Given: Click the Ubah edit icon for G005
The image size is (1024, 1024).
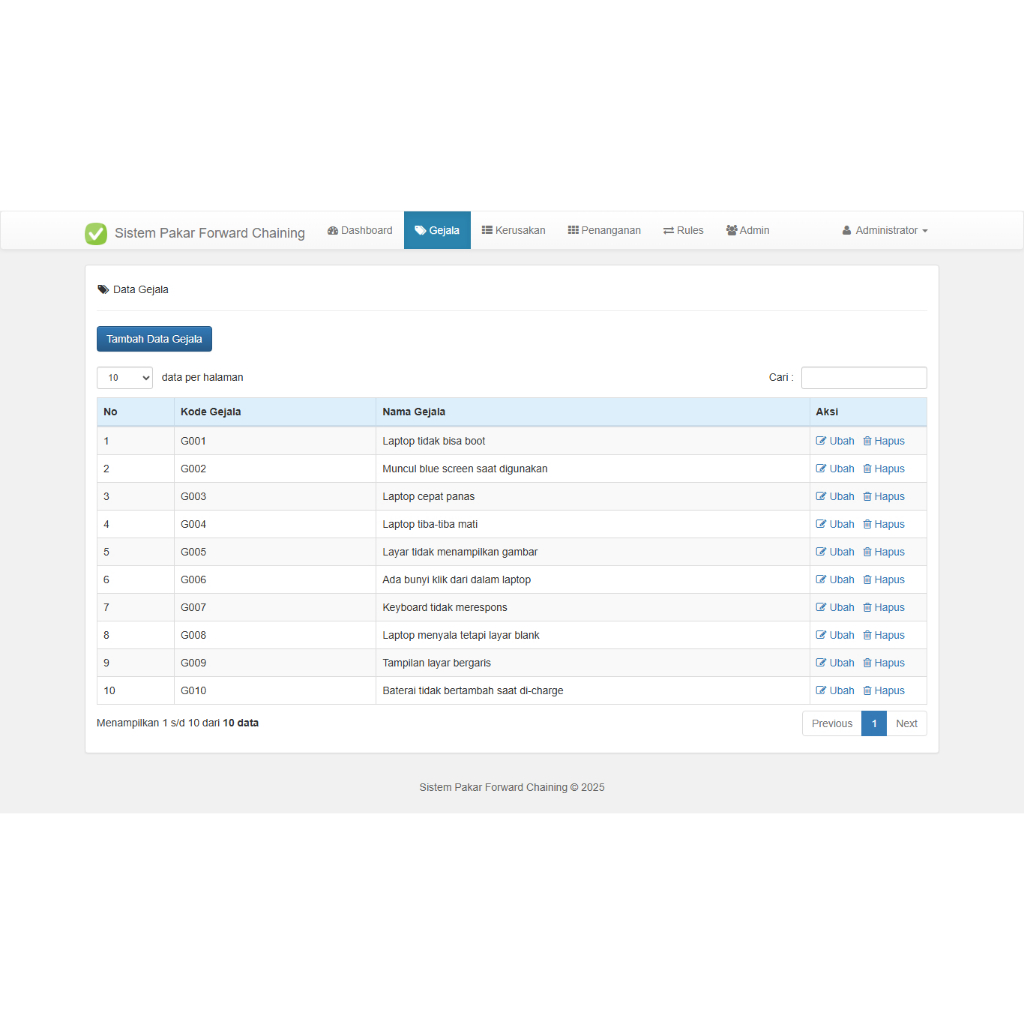Looking at the screenshot, I should click(821, 552).
